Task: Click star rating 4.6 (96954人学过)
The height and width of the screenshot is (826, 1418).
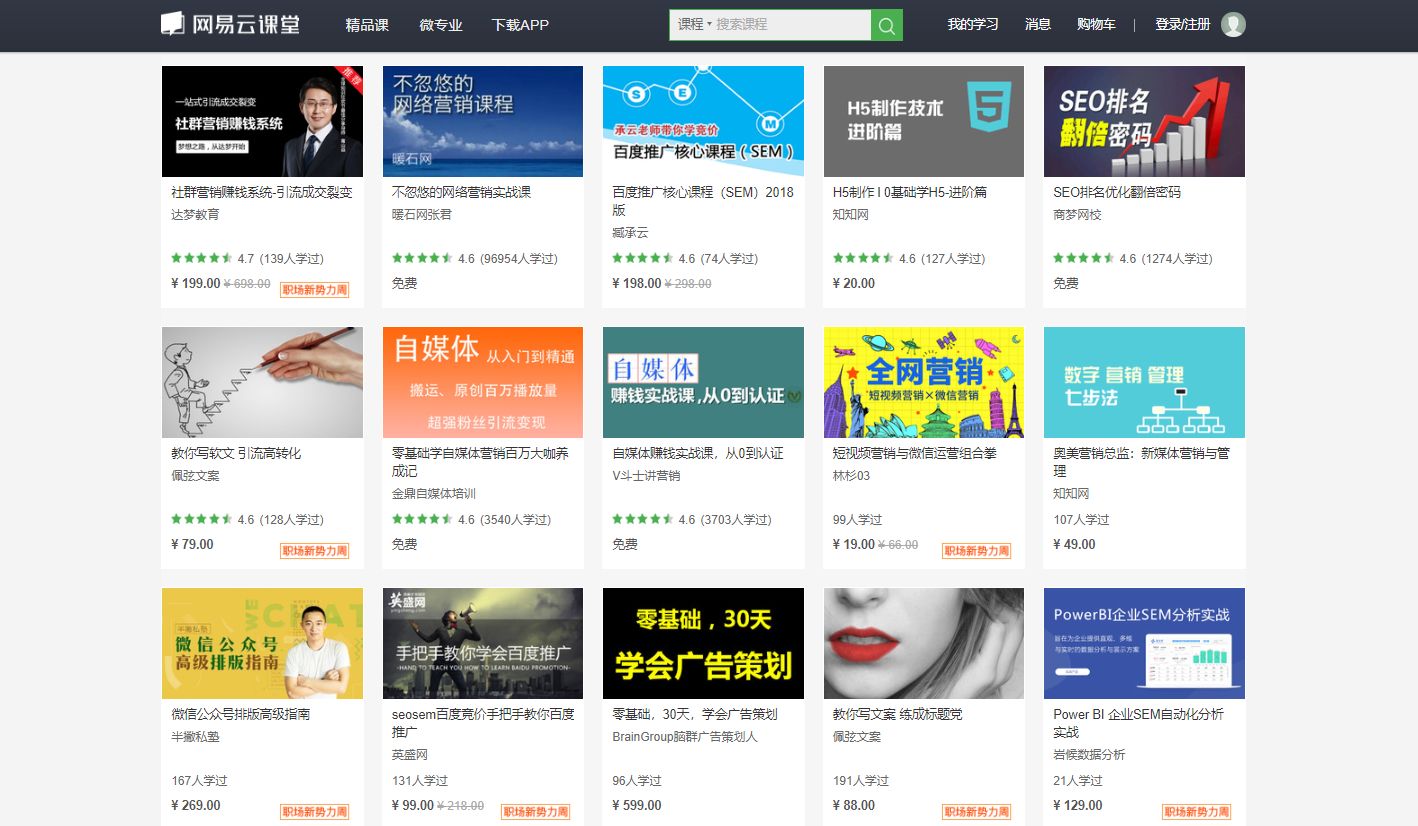Action: (x=475, y=259)
